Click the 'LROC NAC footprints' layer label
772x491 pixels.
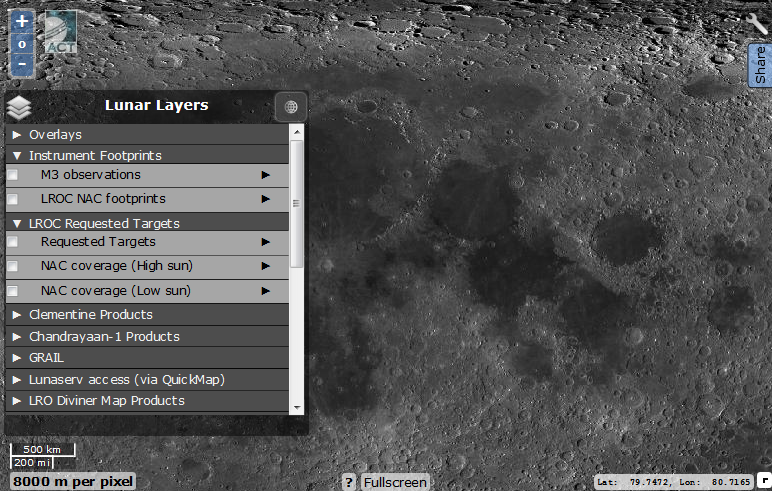pyautogui.click(x=103, y=198)
